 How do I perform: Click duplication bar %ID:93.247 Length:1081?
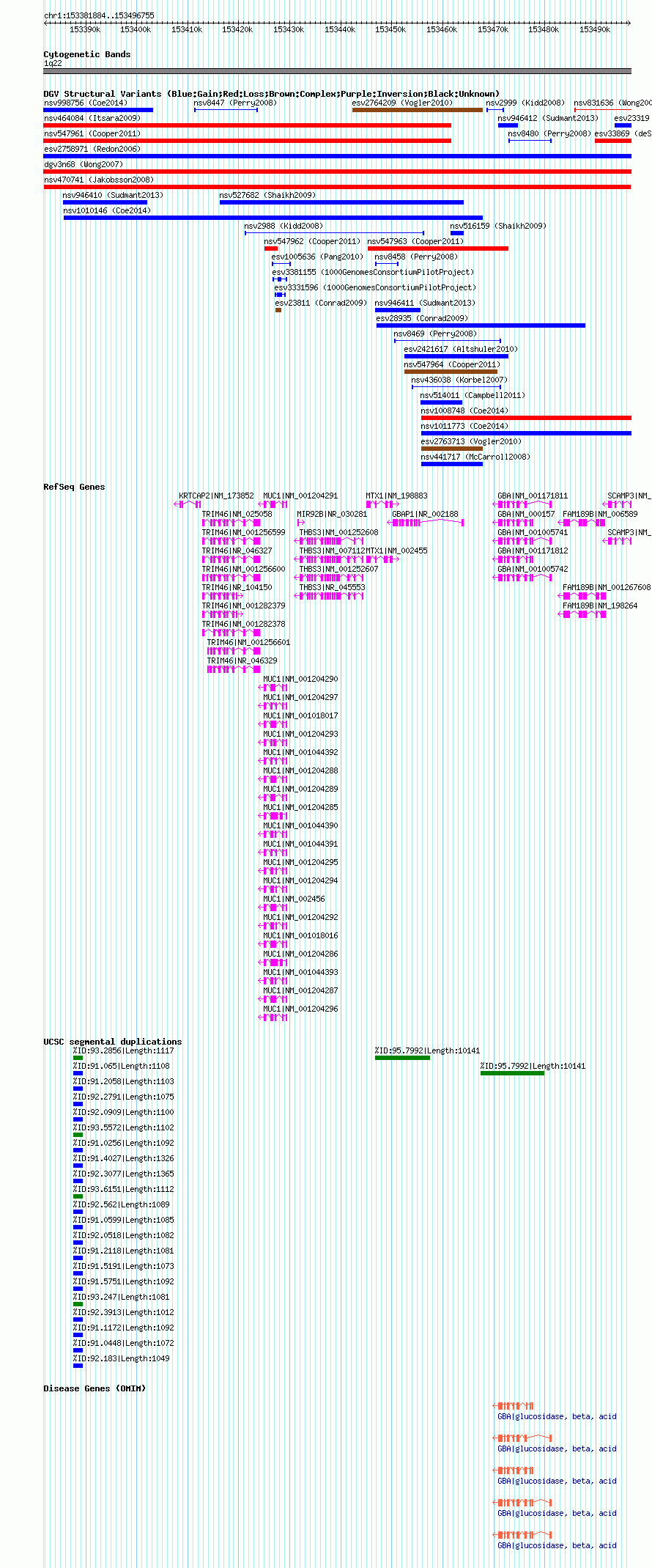coord(78,1304)
